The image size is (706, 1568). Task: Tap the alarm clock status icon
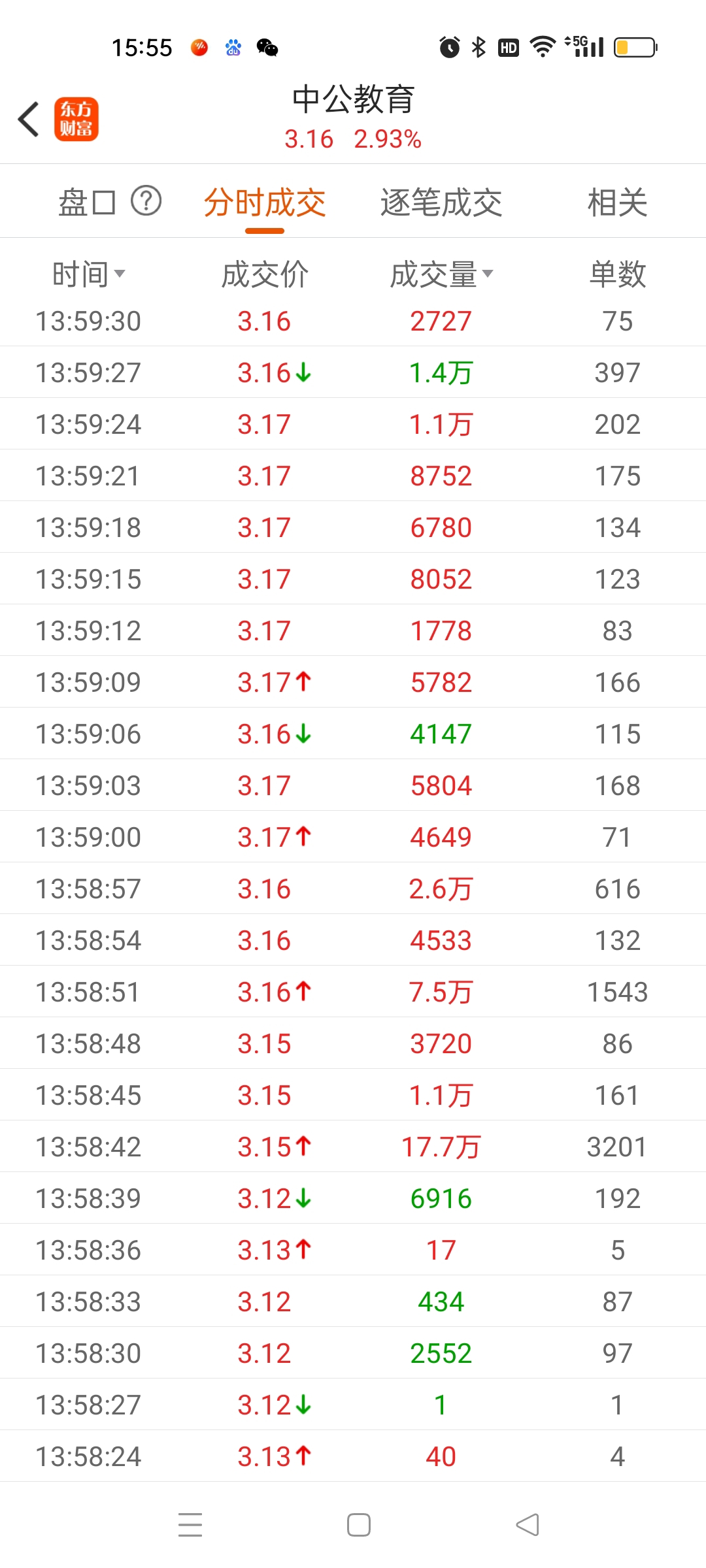[x=449, y=47]
